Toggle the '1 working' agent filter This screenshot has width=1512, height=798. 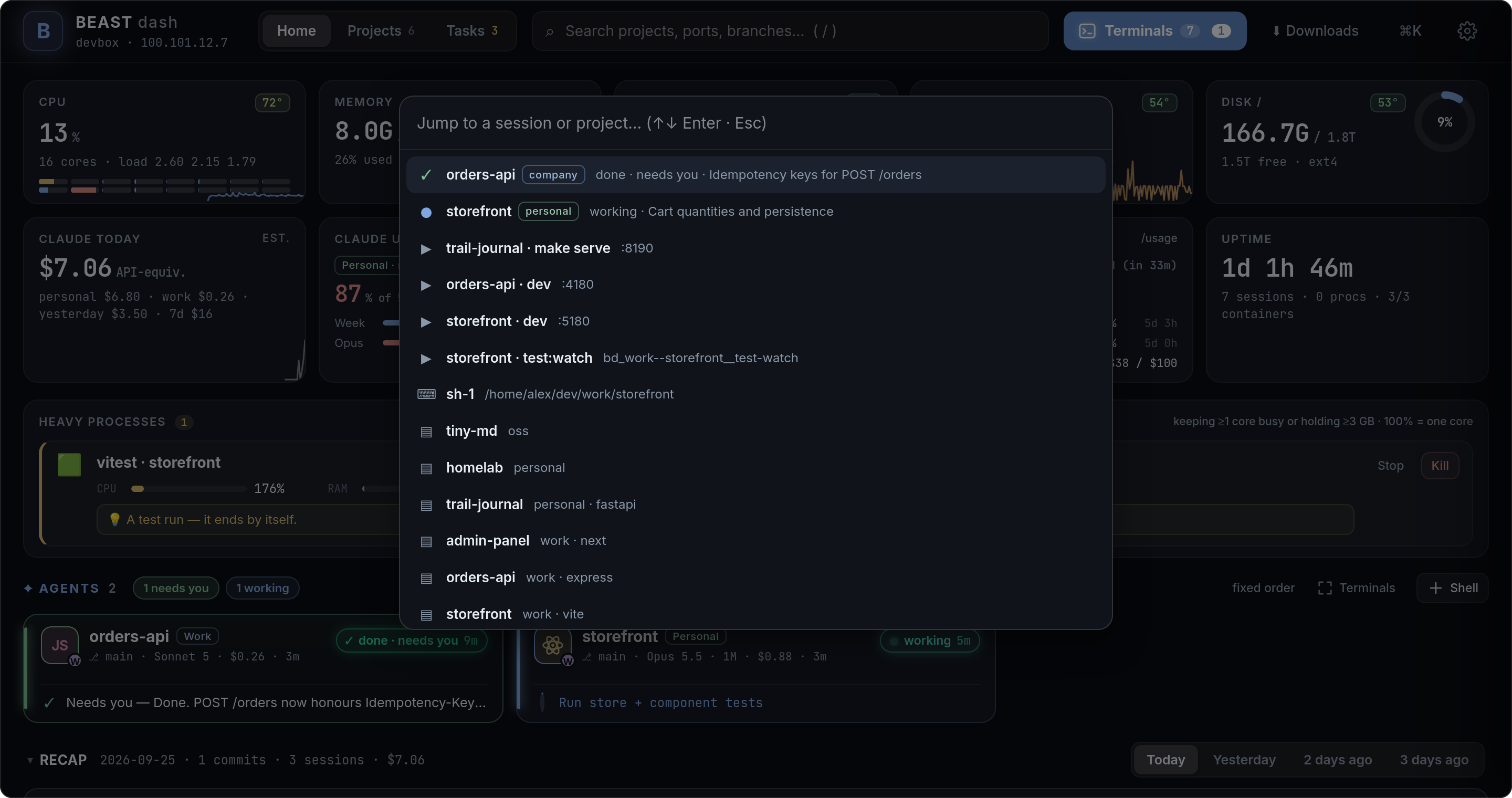[x=262, y=588]
